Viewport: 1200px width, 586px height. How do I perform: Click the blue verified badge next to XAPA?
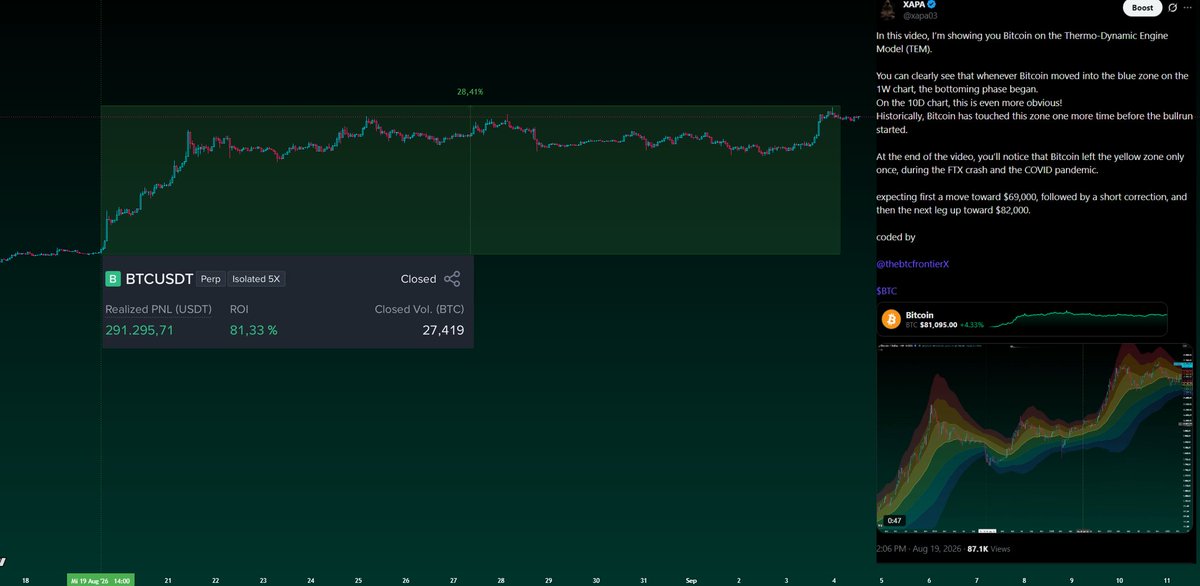pos(931,5)
